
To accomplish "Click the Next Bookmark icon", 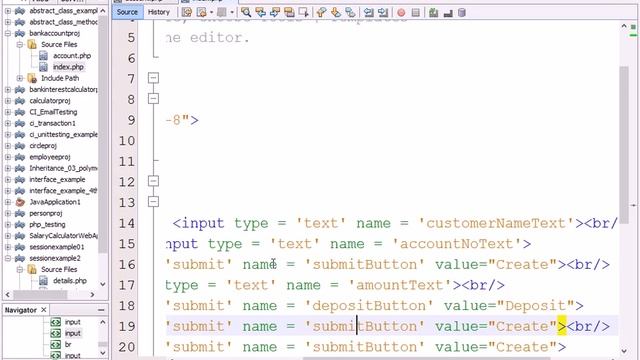I will (x=336, y=13).
